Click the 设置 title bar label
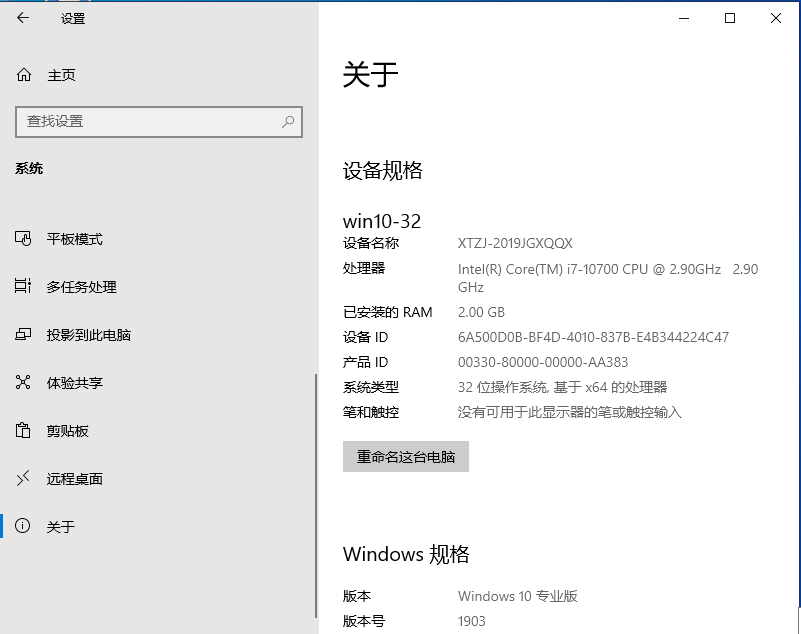 pyautogui.click(x=72, y=17)
